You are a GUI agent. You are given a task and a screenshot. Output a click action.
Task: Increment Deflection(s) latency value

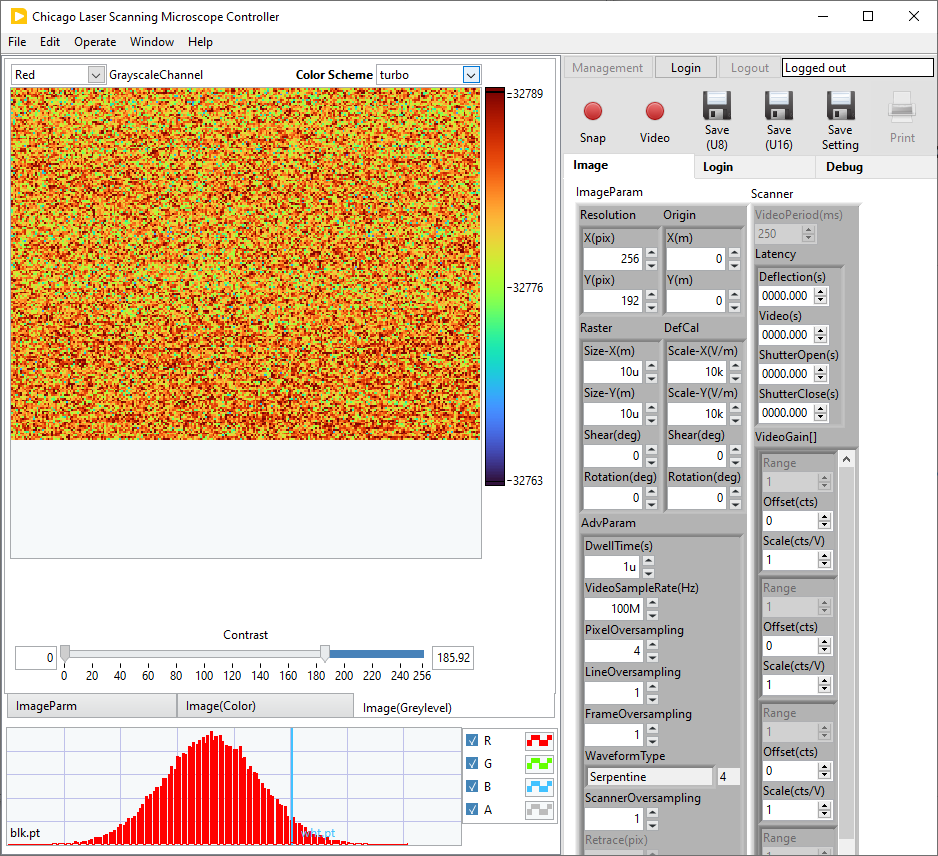[x=821, y=292]
